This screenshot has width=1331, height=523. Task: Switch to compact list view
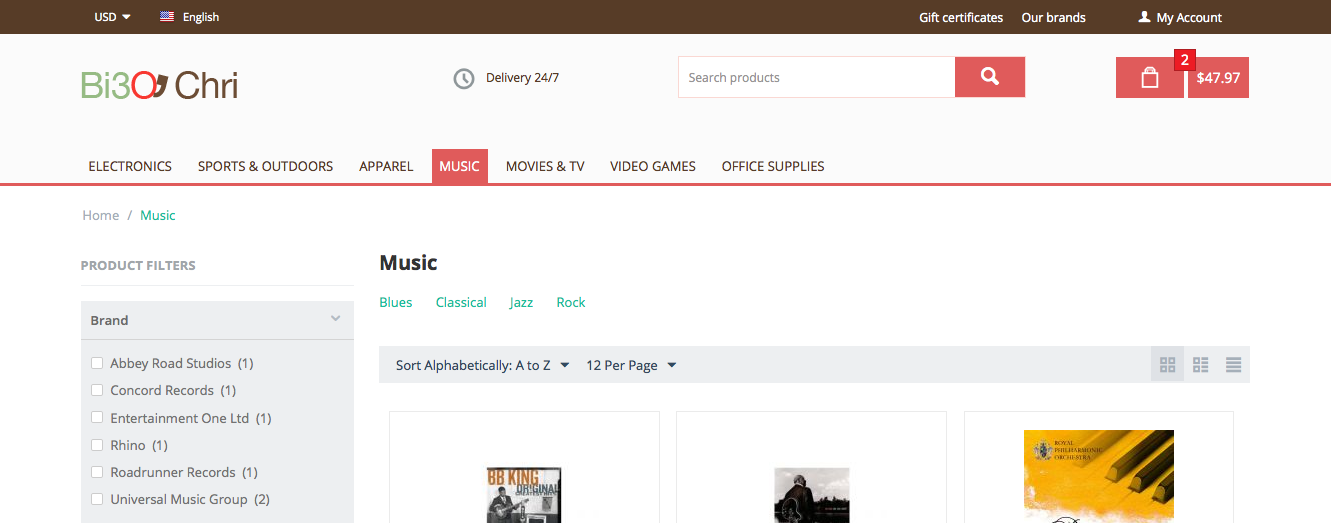(1233, 365)
